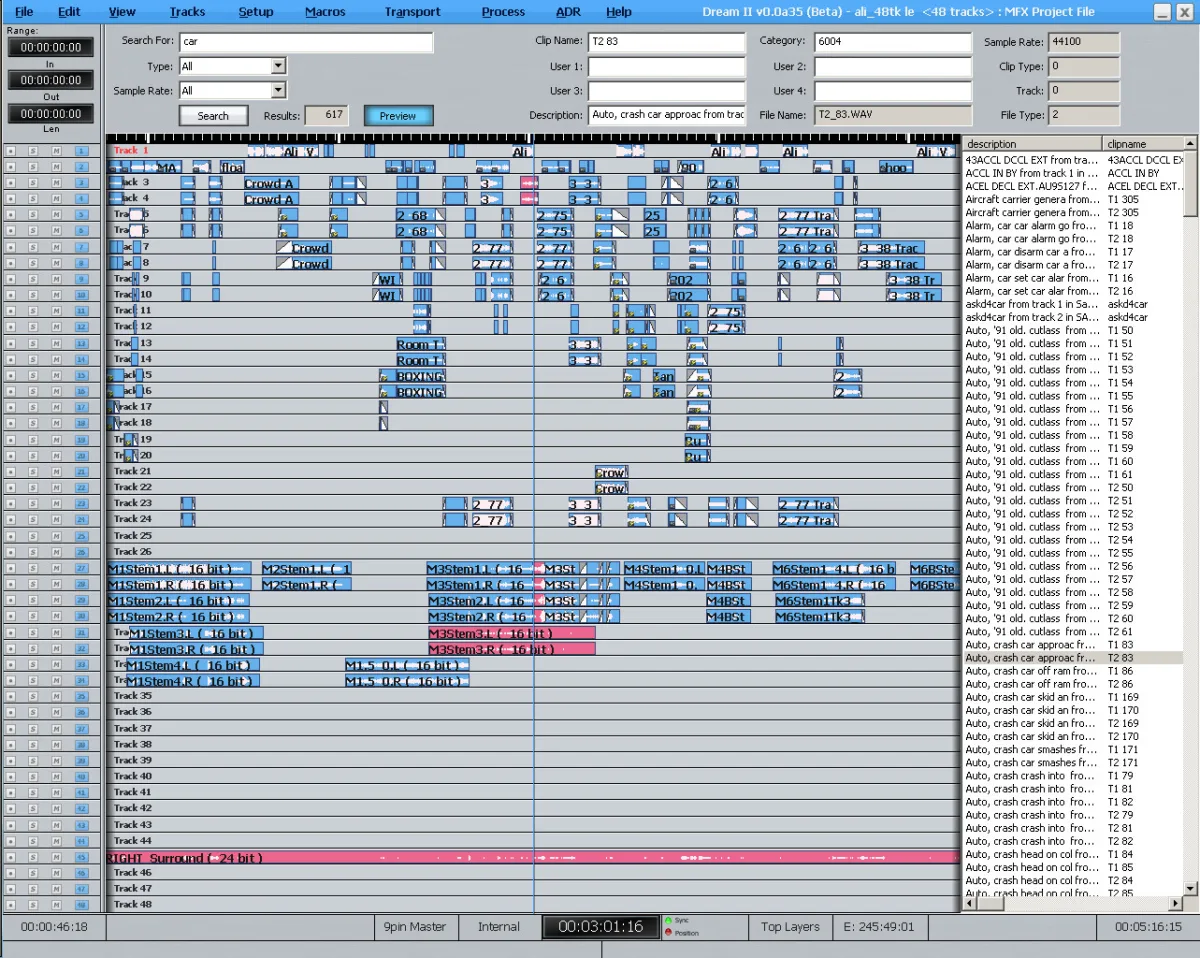This screenshot has height=958, width=1200.
Task: Arm record on track 1
Action: click(11, 150)
